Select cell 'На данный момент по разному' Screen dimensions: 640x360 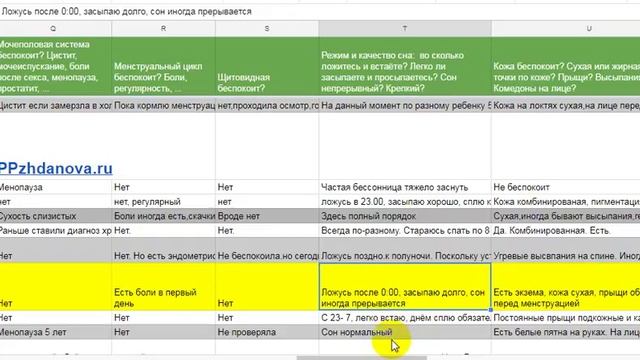[x=405, y=105]
